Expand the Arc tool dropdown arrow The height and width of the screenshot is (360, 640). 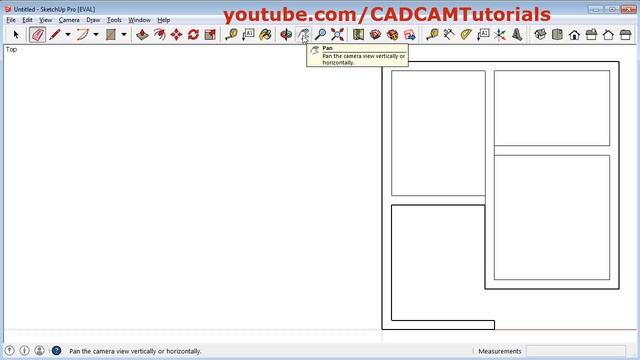click(x=96, y=35)
